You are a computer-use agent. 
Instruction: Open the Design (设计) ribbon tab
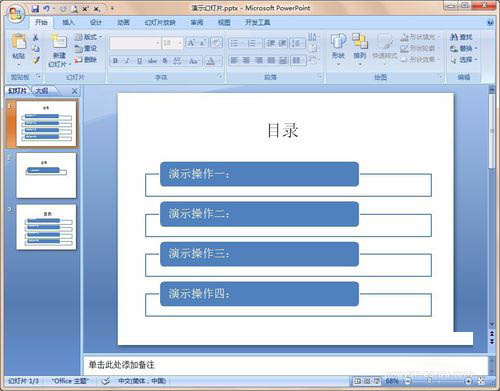click(96, 22)
